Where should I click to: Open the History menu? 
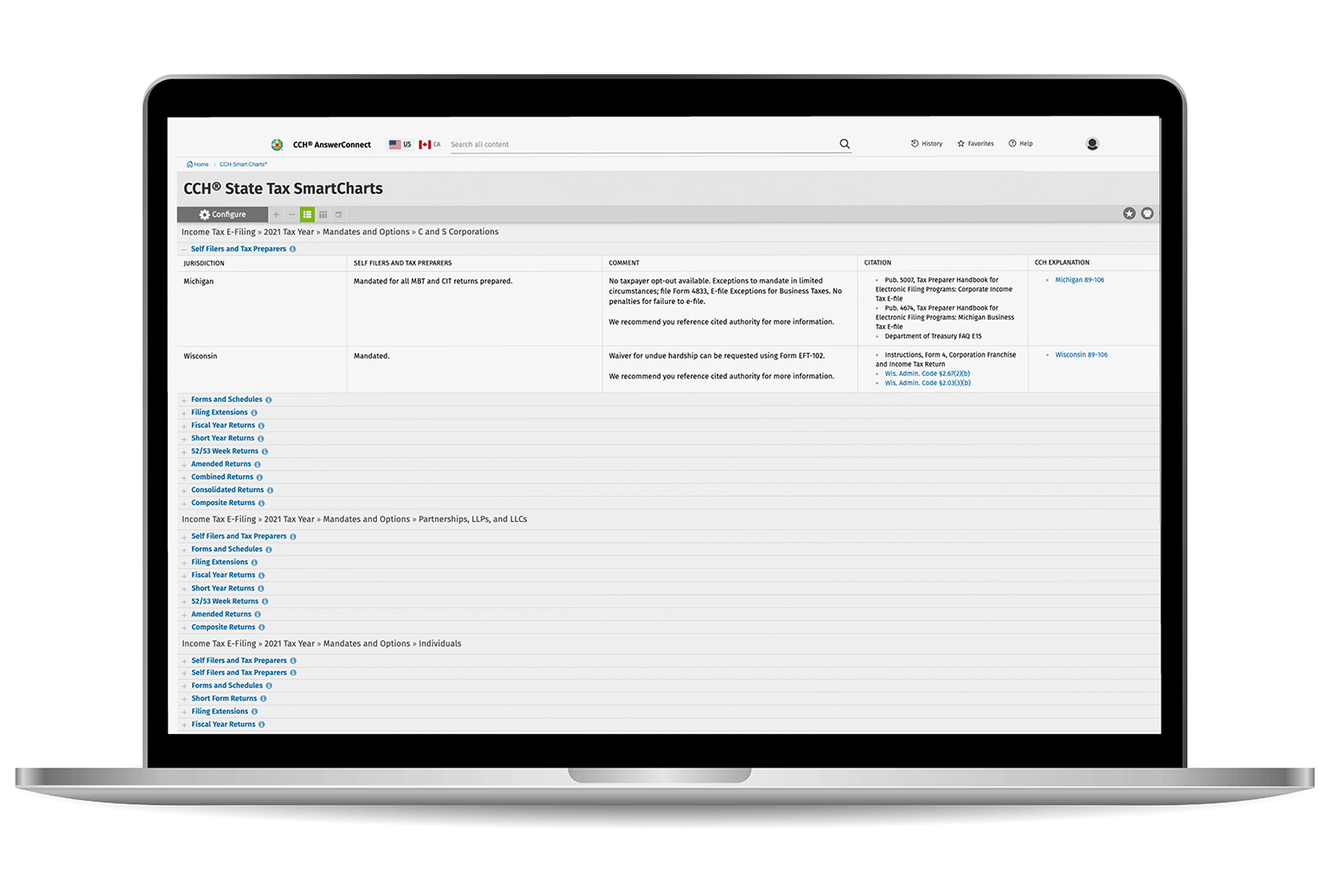point(926,144)
